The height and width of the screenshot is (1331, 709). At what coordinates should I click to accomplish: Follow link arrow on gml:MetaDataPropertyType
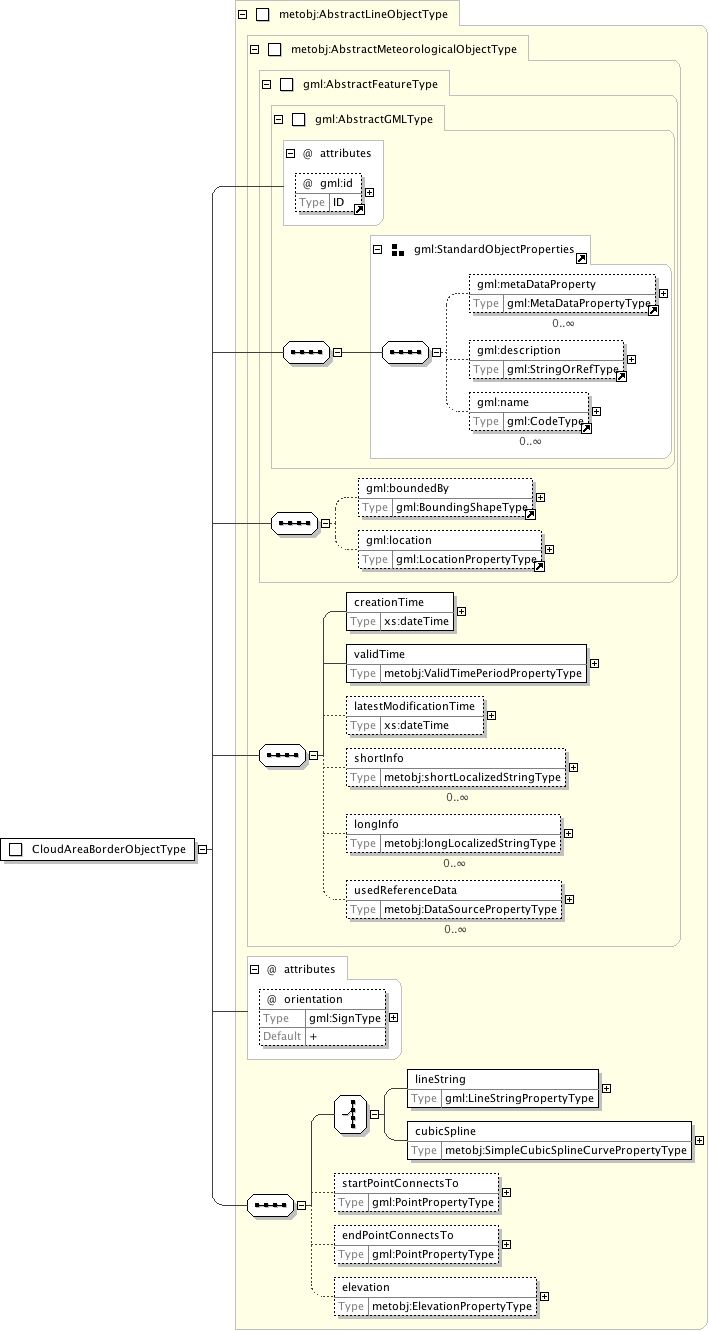[x=653, y=310]
